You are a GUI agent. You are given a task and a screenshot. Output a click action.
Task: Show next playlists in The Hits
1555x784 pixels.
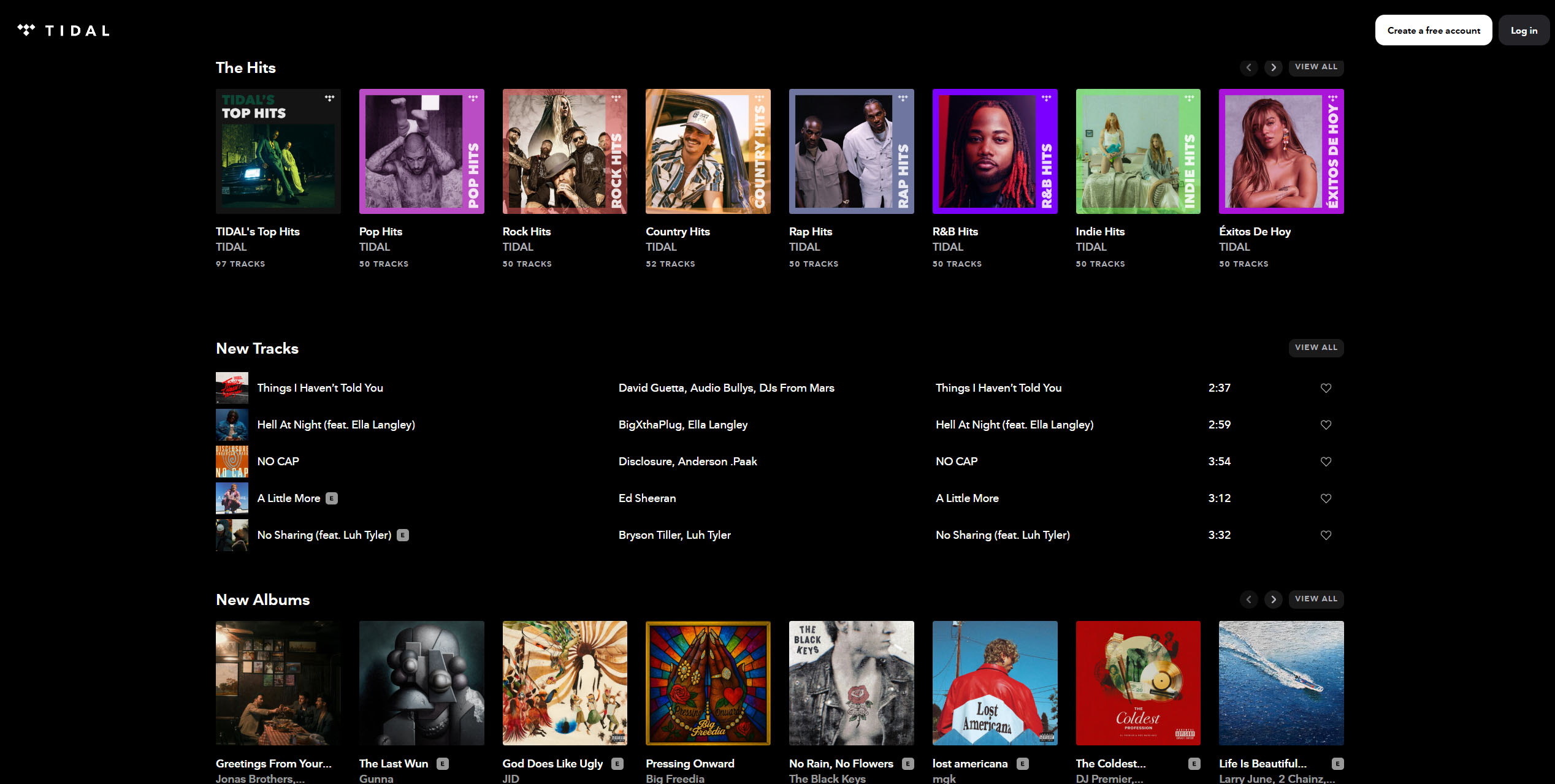[x=1273, y=67]
